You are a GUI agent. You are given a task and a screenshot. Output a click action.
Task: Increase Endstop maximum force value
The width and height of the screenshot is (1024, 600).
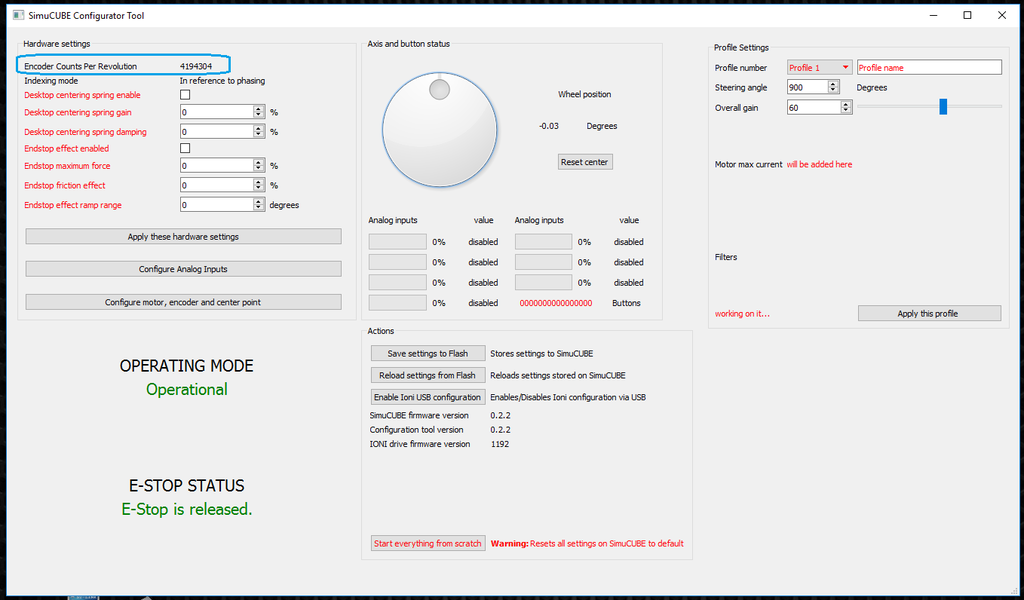[x=259, y=162]
